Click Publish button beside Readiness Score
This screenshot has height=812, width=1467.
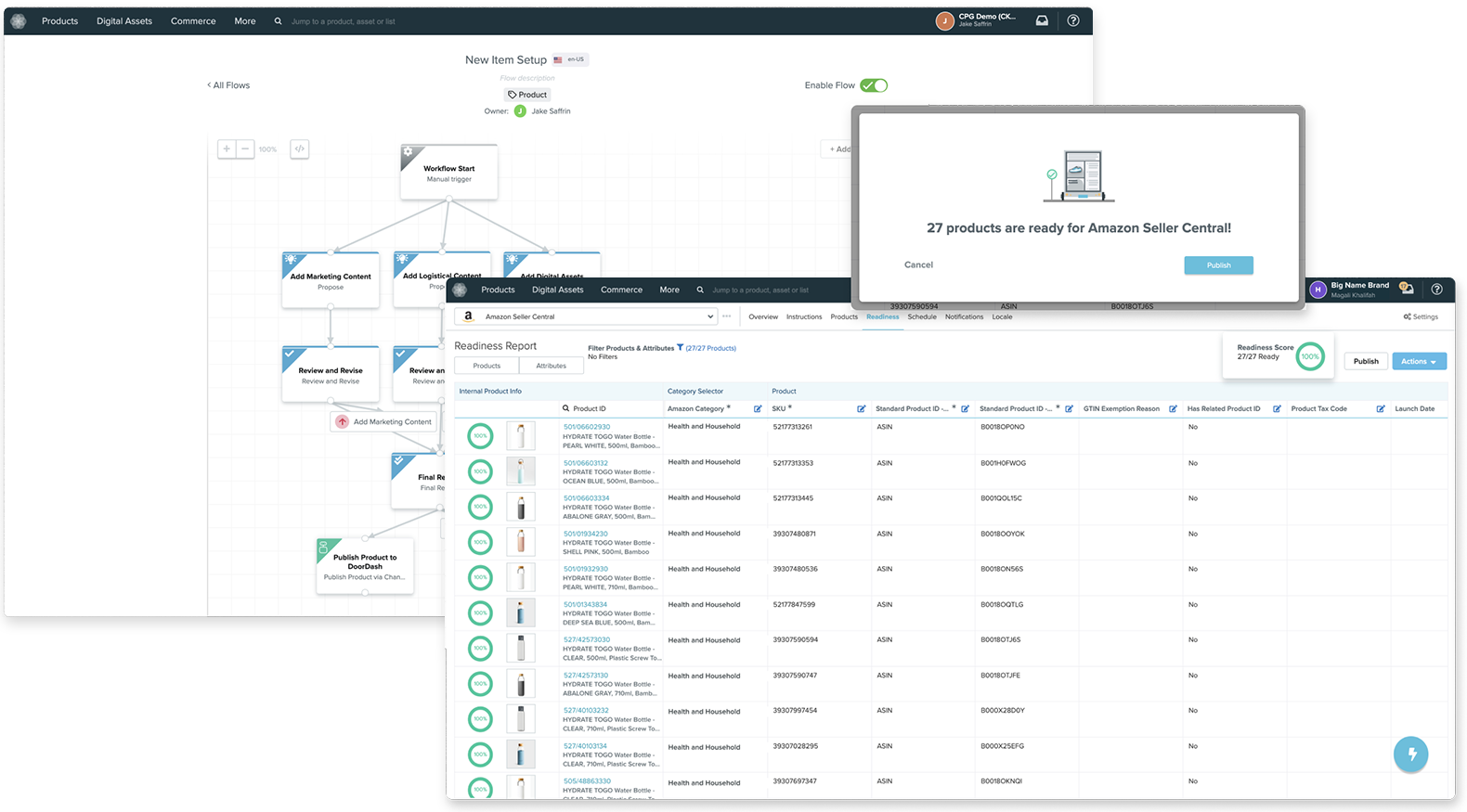pos(1366,361)
